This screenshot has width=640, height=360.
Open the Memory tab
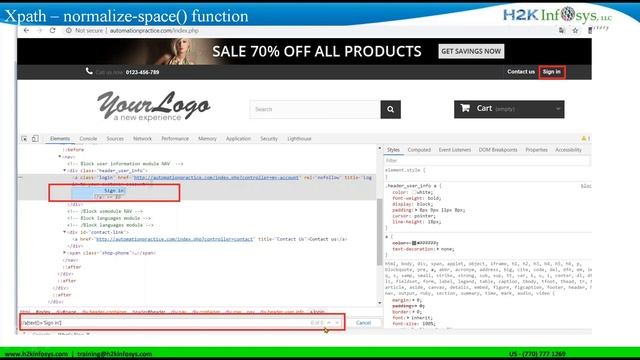pyautogui.click(x=207, y=139)
